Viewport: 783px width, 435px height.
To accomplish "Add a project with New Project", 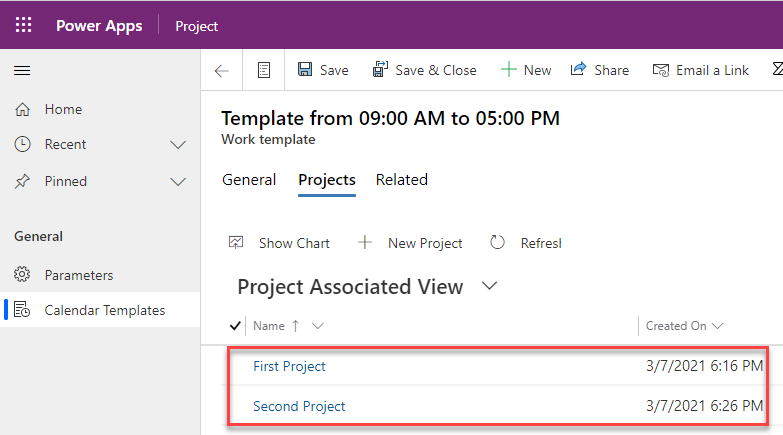I will (410, 243).
